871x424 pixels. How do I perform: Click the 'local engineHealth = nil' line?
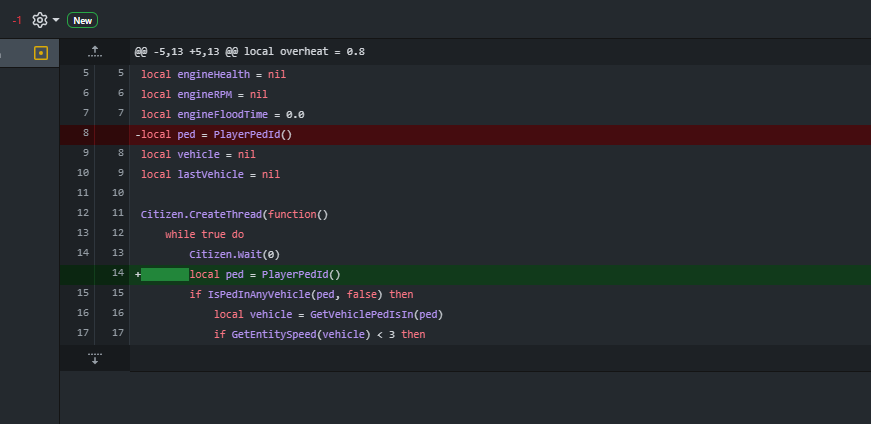[213, 74]
